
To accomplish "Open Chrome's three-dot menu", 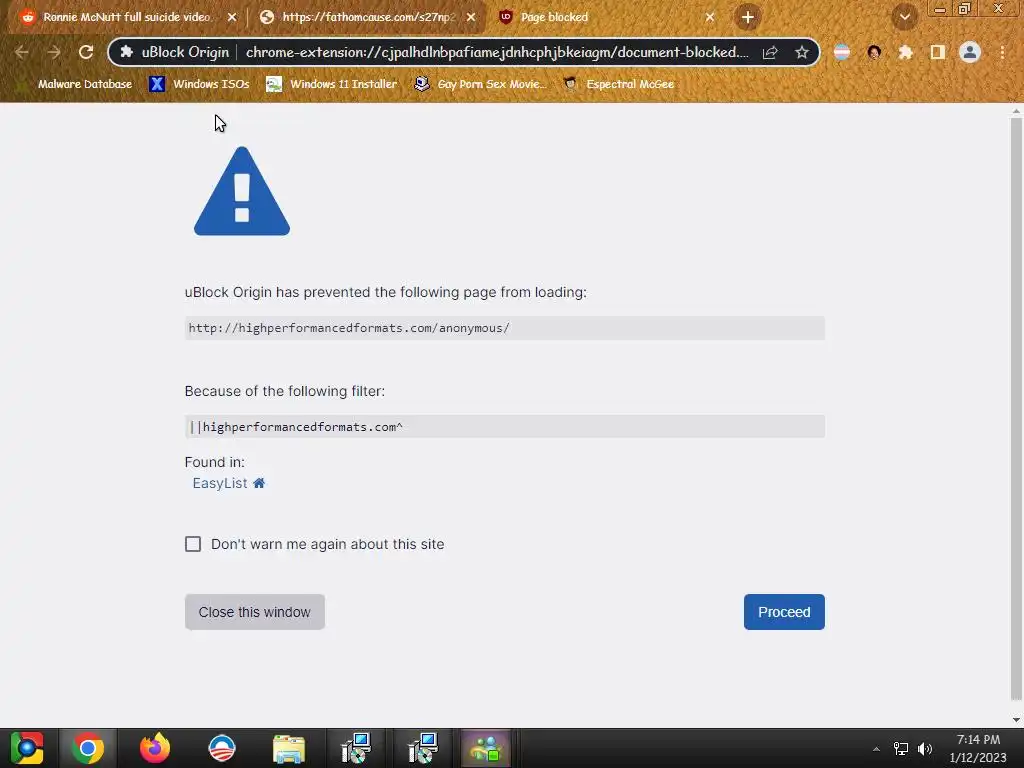I will [1002, 52].
